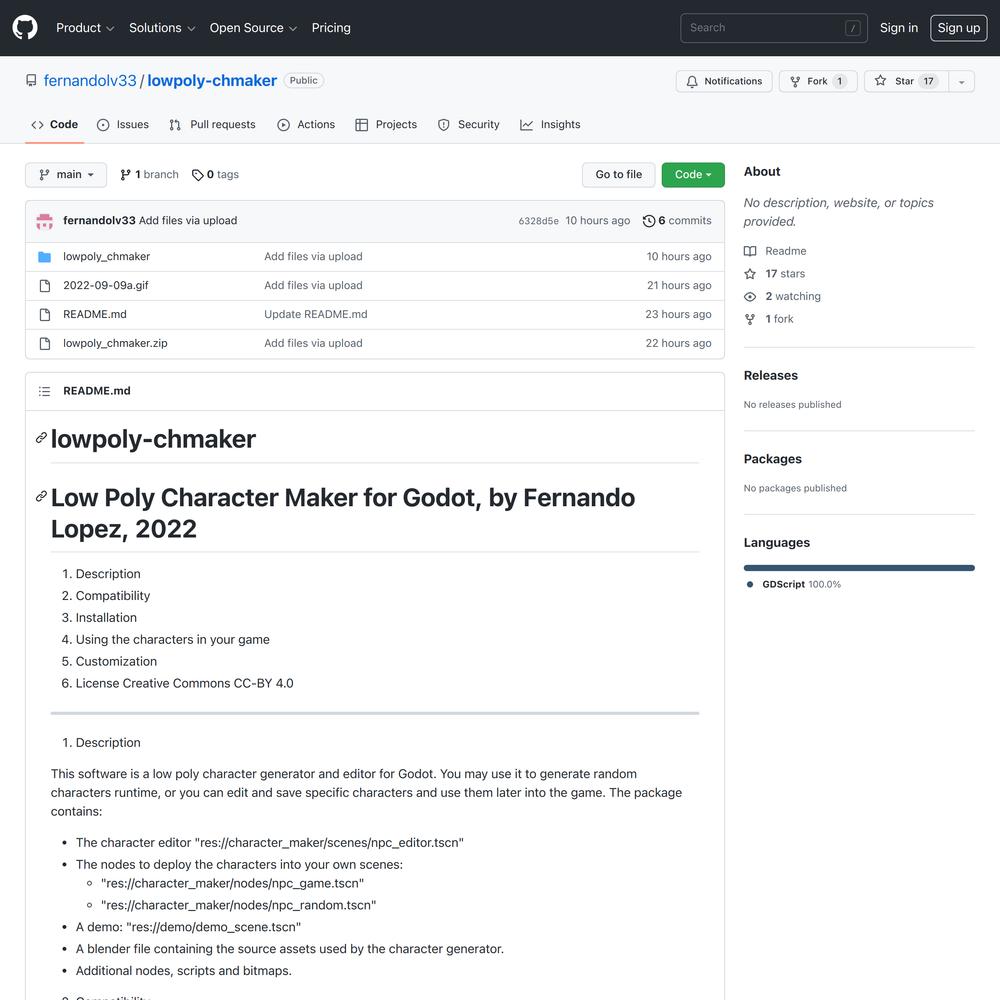Open fernandolv33 owner profile link
Screen dimensions: 1000x1000
90,80
